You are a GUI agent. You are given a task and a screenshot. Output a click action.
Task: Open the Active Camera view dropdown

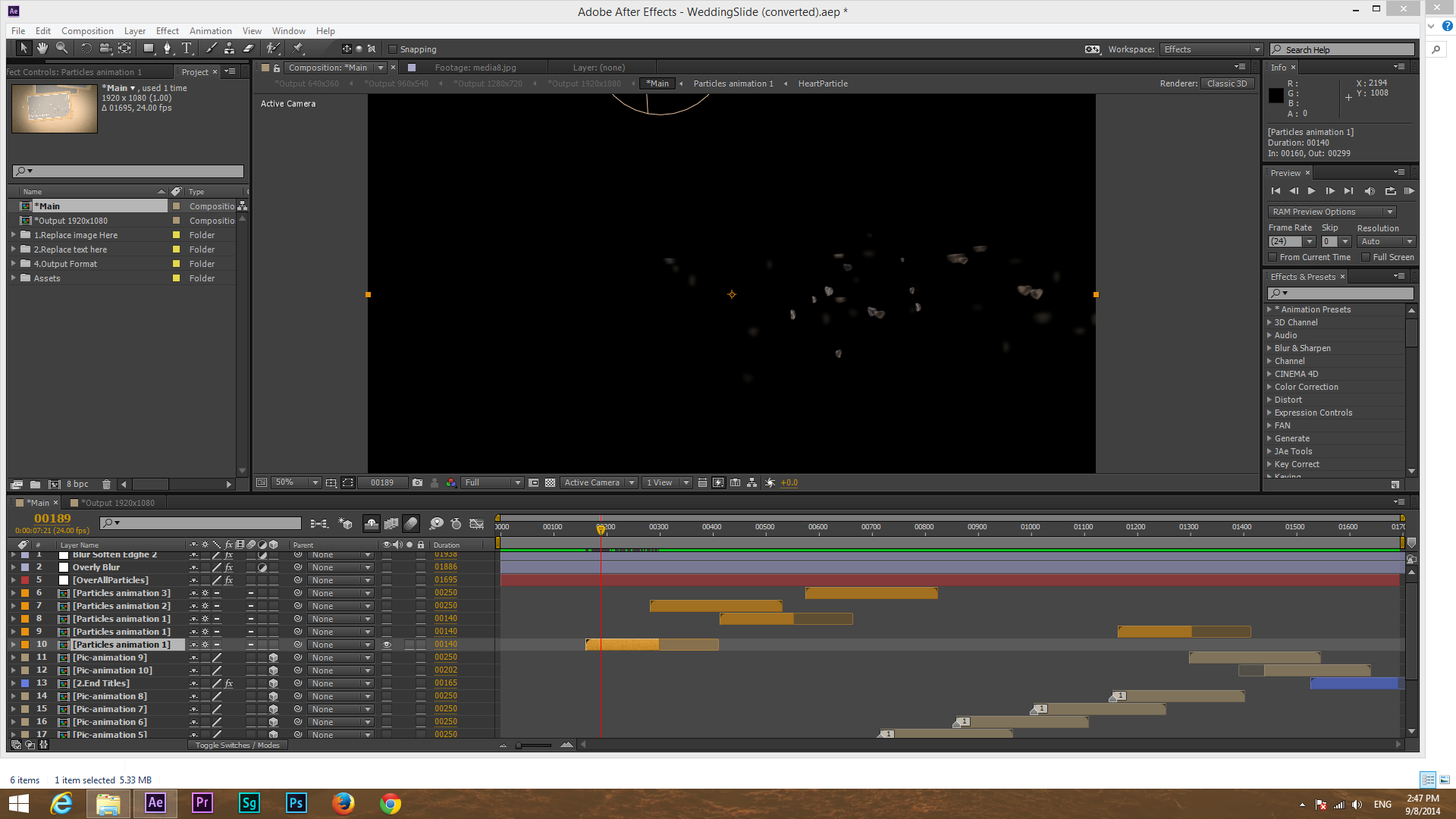tap(598, 482)
